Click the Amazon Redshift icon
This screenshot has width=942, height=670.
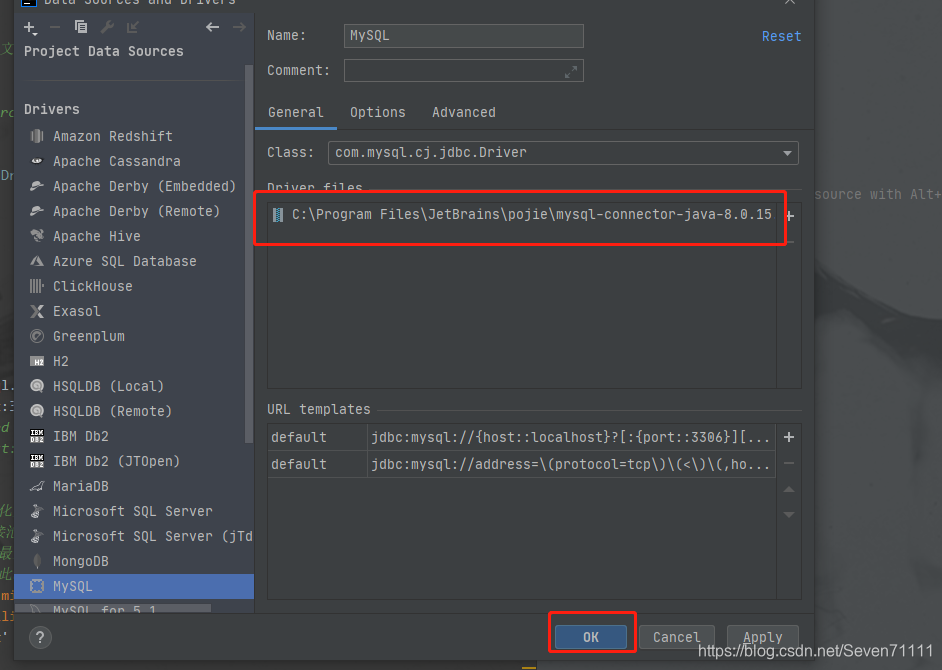[x=37, y=136]
